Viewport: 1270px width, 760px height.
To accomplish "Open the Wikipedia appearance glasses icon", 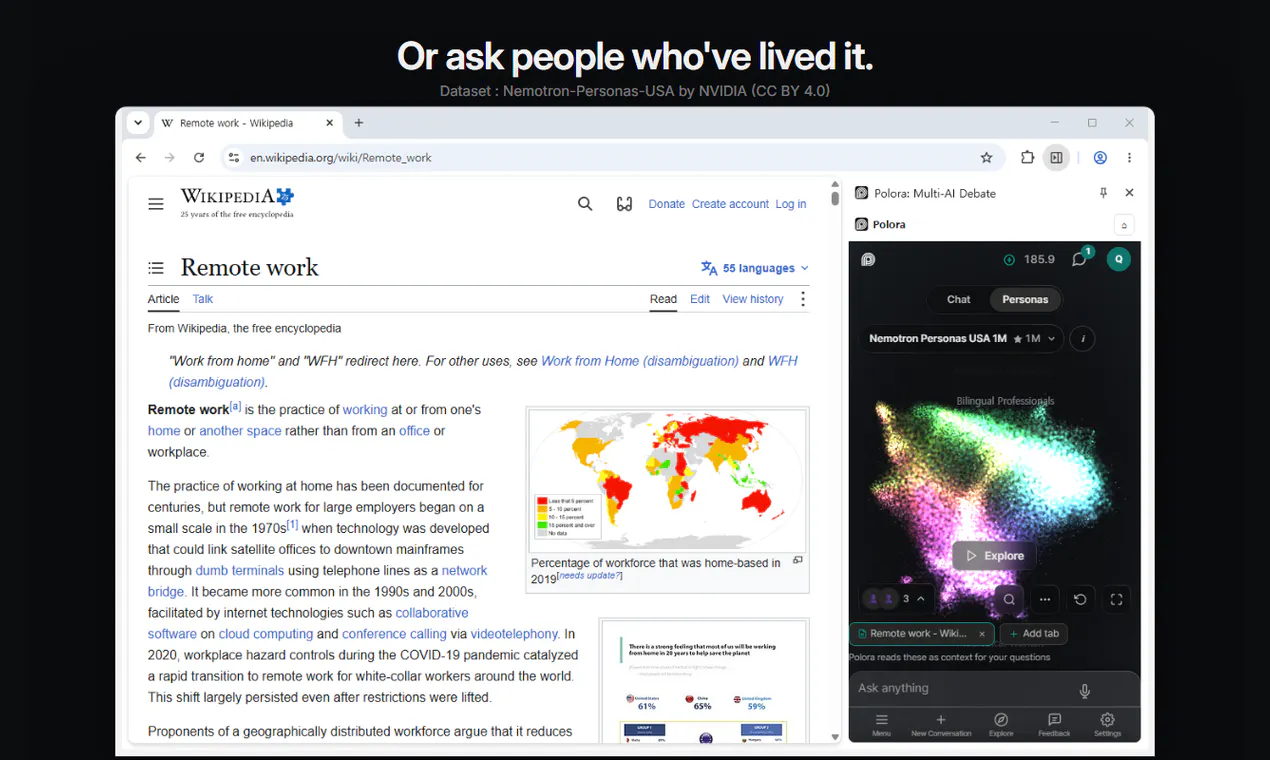I will point(624,204).
